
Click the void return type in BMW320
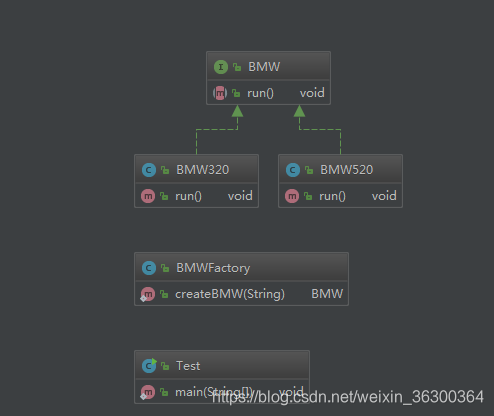tap(240, 196)
